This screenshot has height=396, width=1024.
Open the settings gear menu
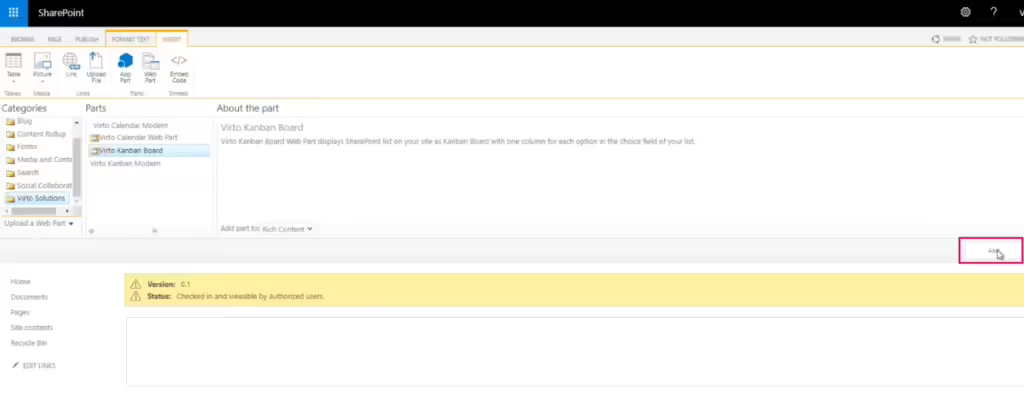coord(965,12)
